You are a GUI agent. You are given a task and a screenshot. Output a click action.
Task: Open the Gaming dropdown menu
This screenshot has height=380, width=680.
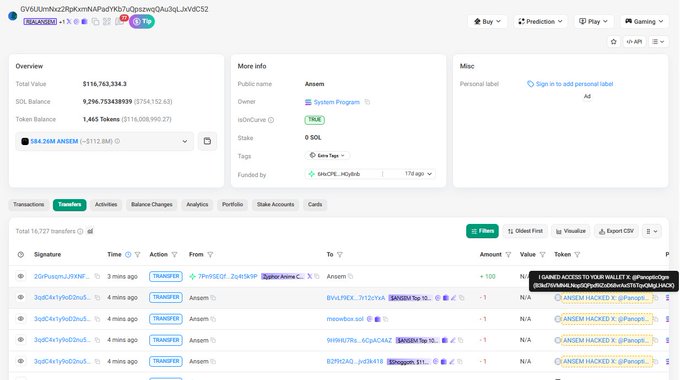pyautogui.click(x=644, y=21)
